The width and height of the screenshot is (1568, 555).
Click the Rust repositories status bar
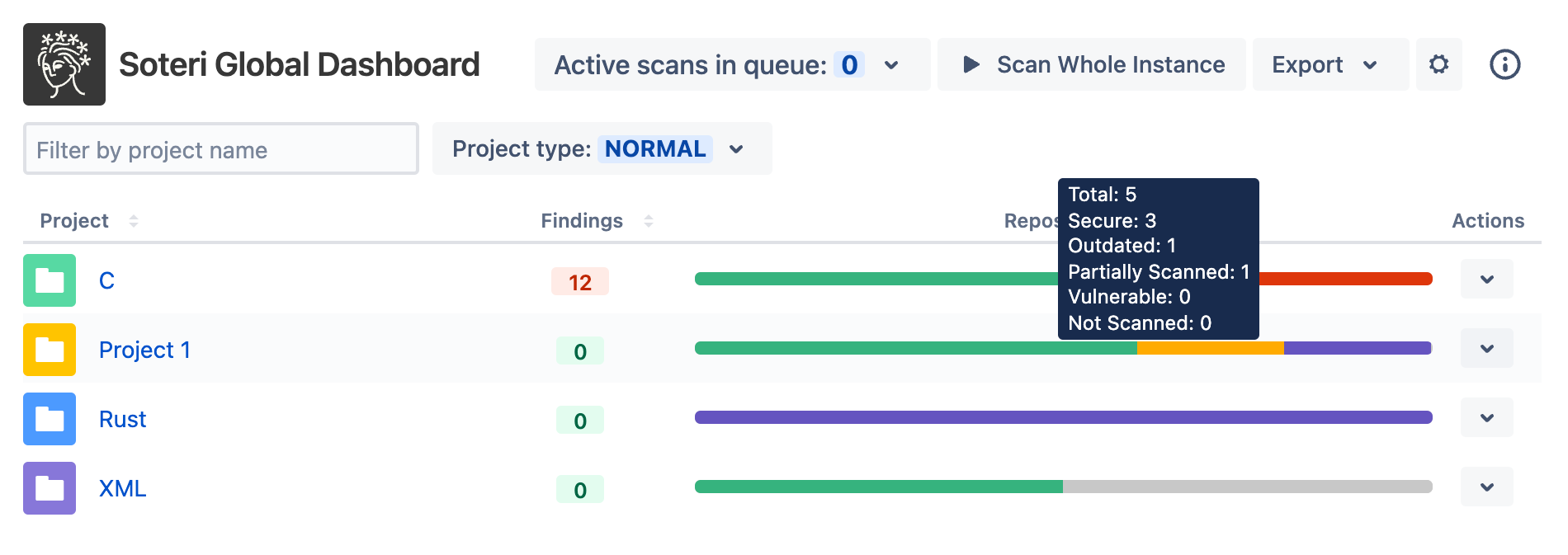[x=1063, y=417]
